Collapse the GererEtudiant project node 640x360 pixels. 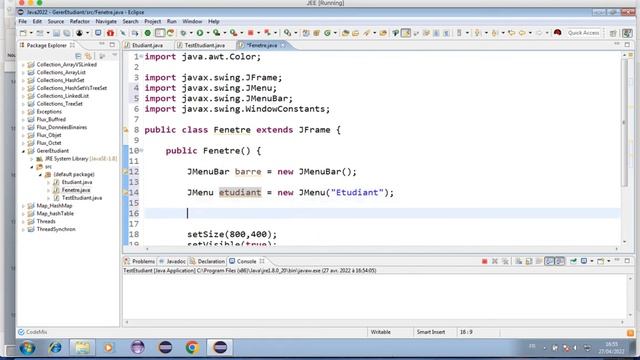pyautogui.click(x=23, y=151)
